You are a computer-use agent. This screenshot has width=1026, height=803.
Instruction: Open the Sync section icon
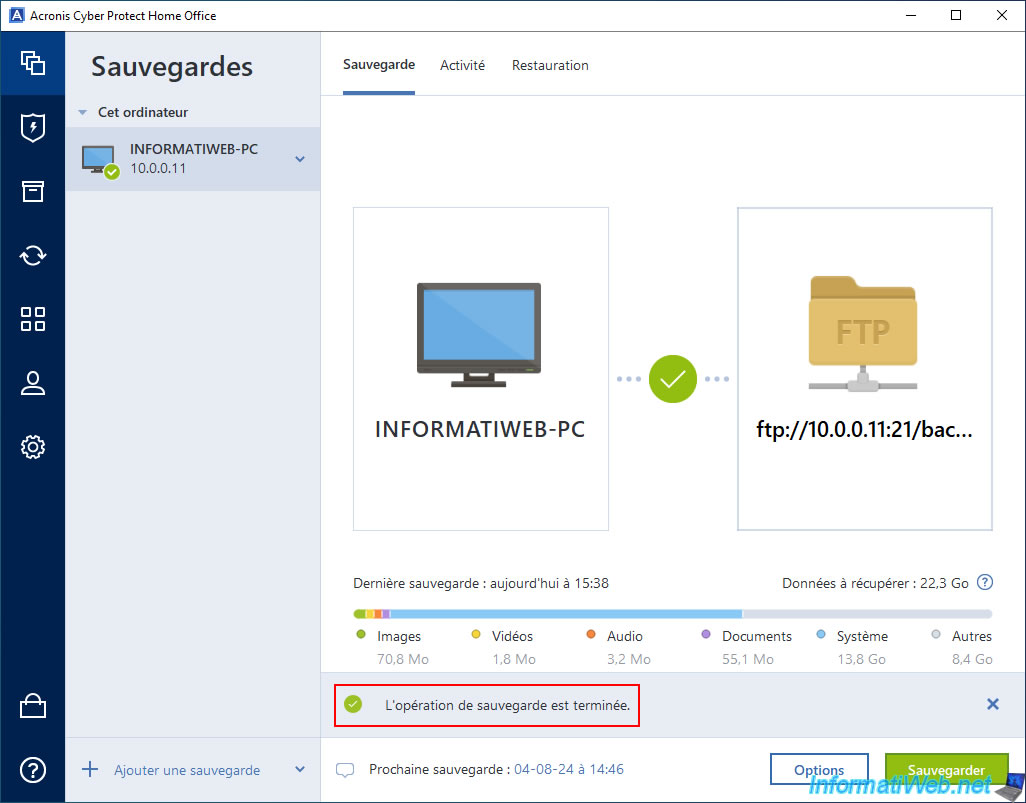click(x=33, y=255)
